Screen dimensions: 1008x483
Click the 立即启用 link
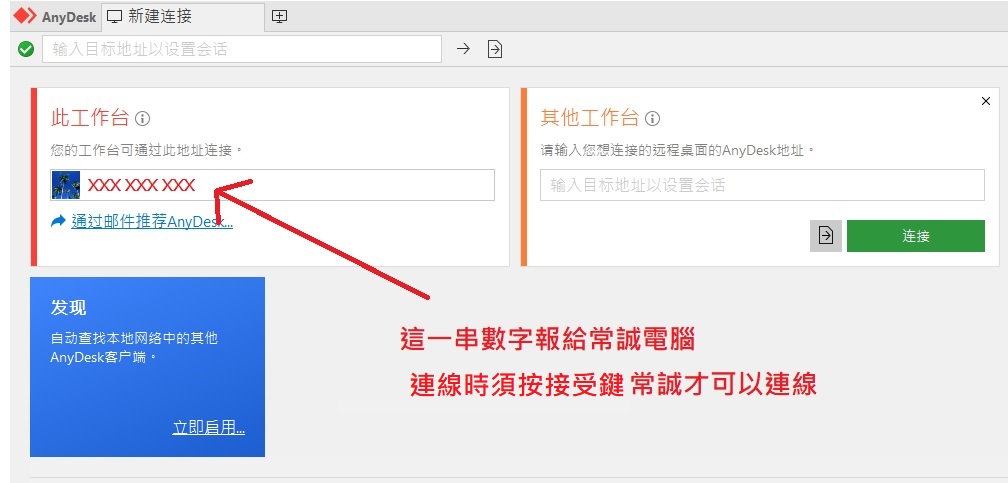tap(209, 428)
